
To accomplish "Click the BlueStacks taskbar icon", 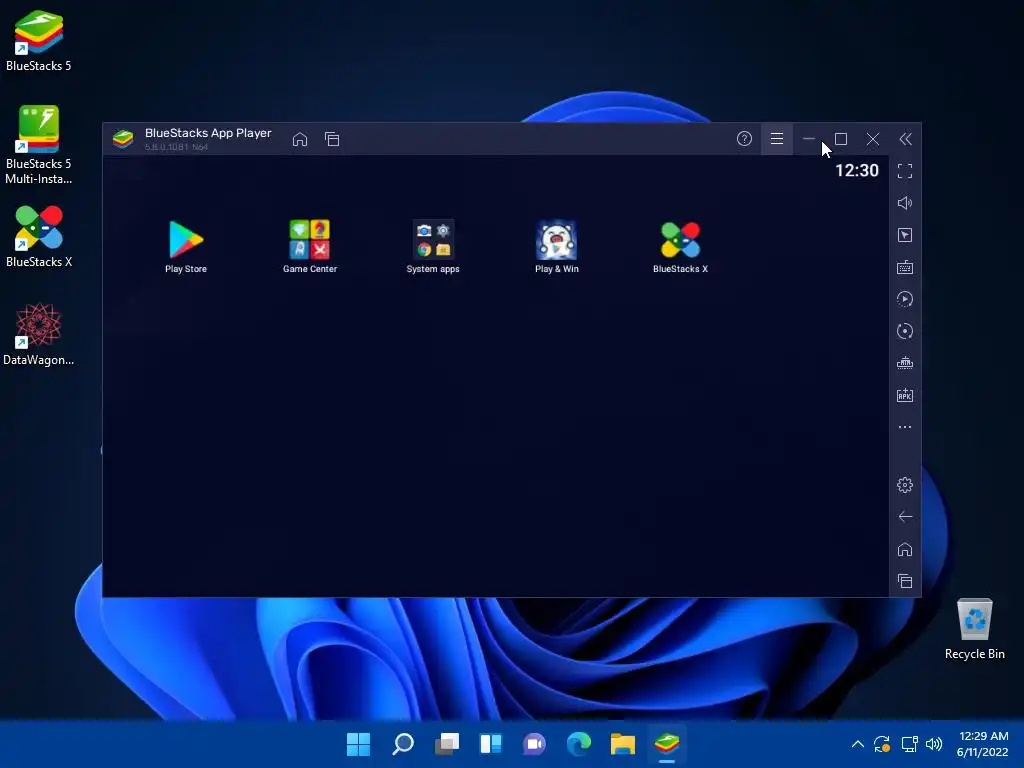I will tap(667, 744).
